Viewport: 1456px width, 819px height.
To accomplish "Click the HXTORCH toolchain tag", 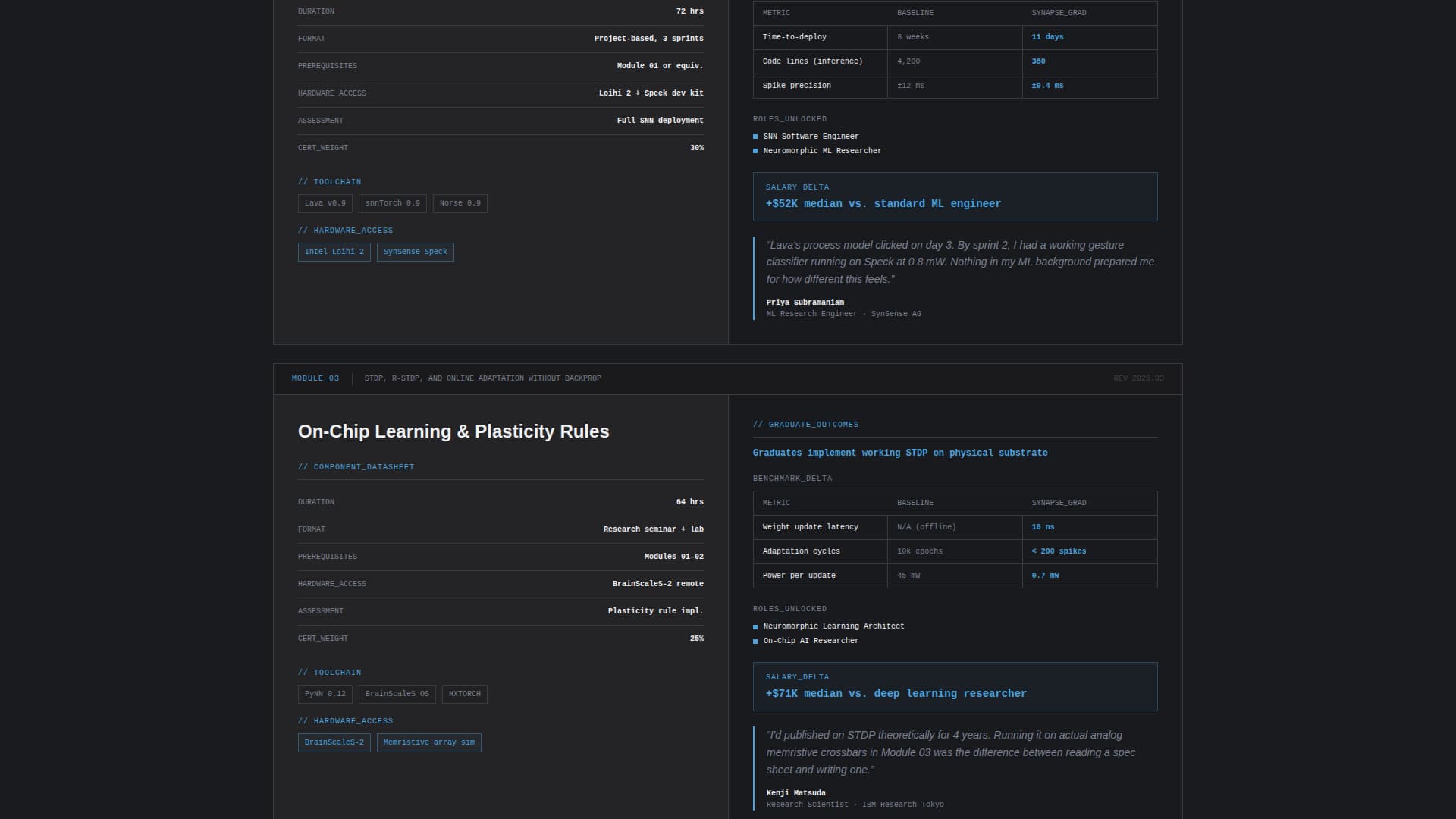I will tap(464, 694).
